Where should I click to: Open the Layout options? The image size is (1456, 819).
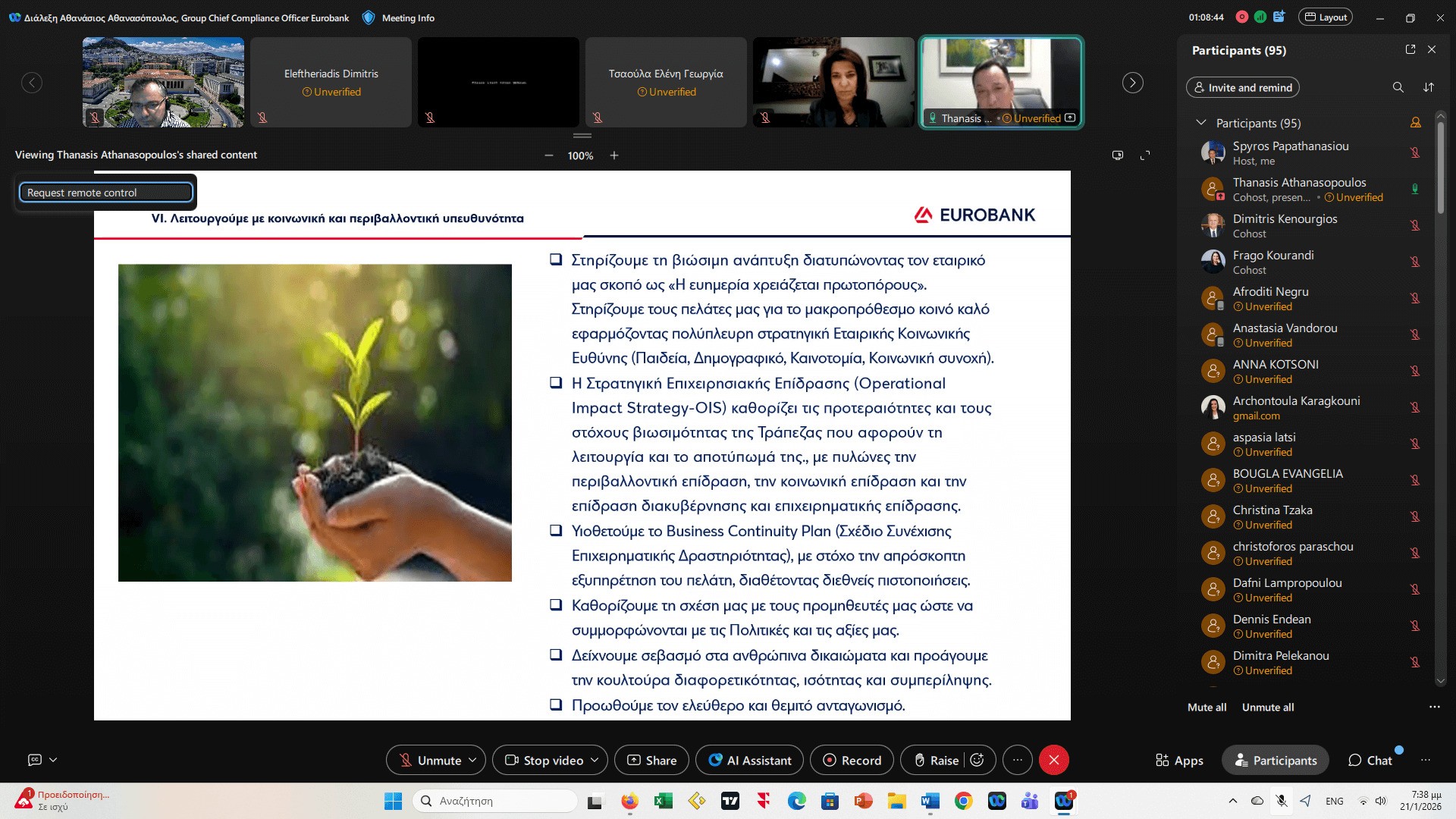point(1326,17)
